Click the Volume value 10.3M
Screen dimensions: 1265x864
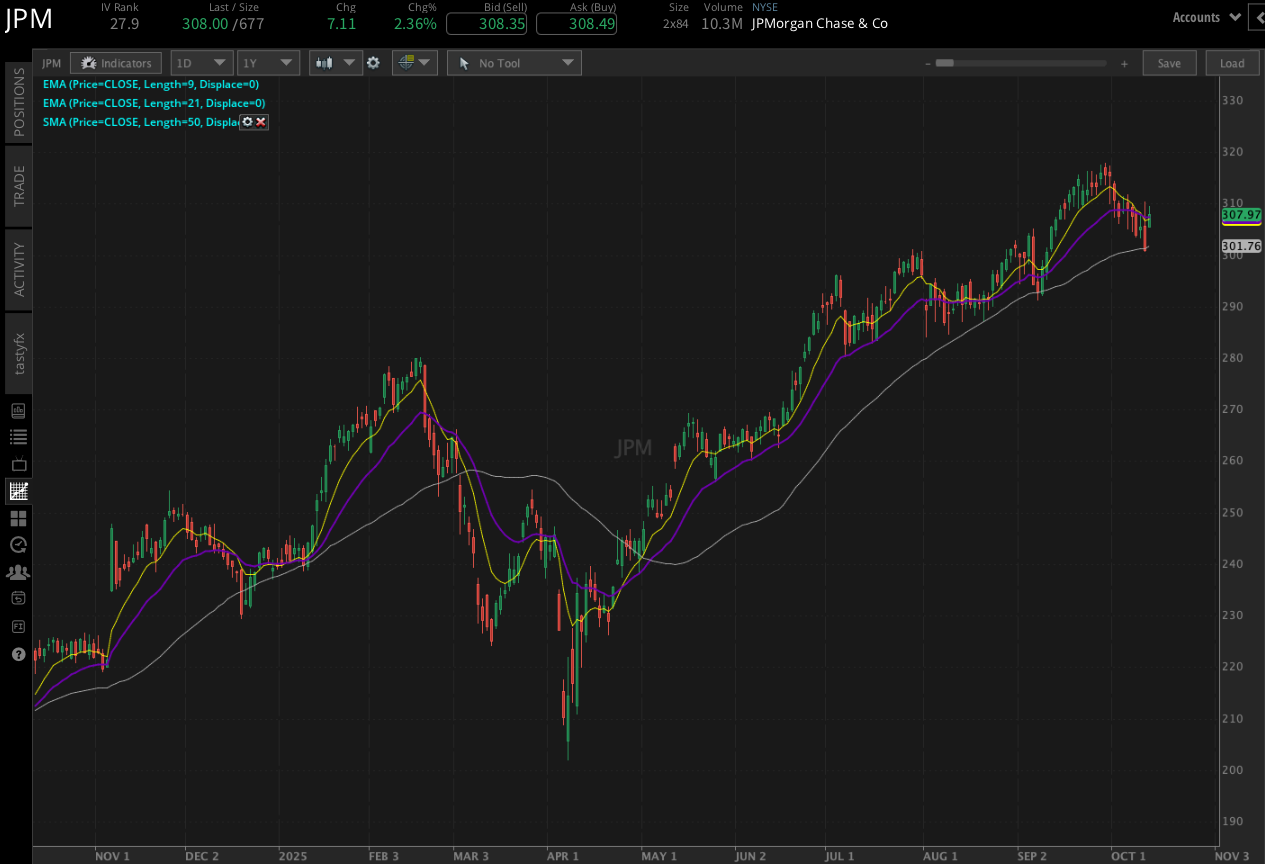722,23
